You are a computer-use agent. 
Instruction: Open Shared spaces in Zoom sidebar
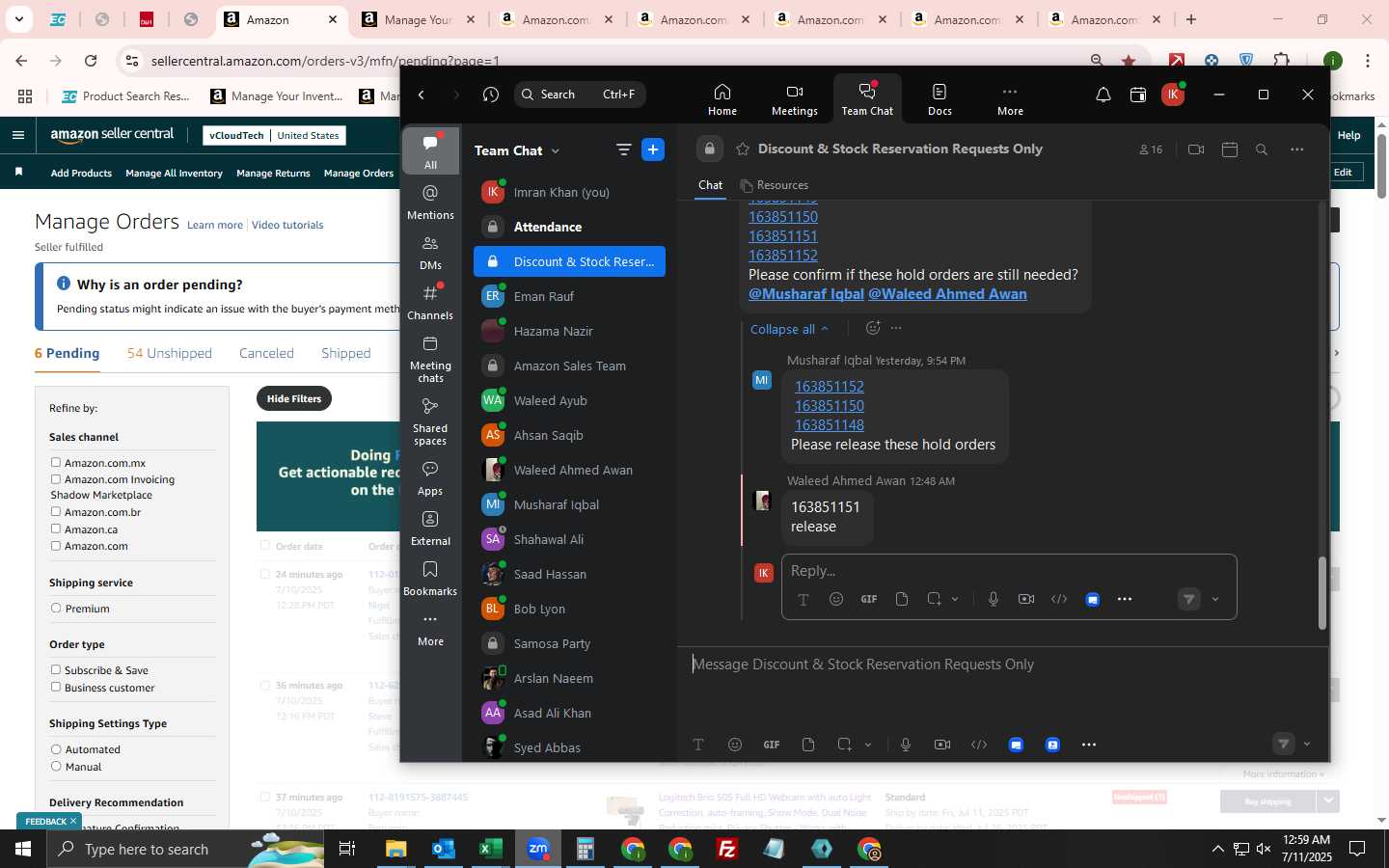coord(430,420)
